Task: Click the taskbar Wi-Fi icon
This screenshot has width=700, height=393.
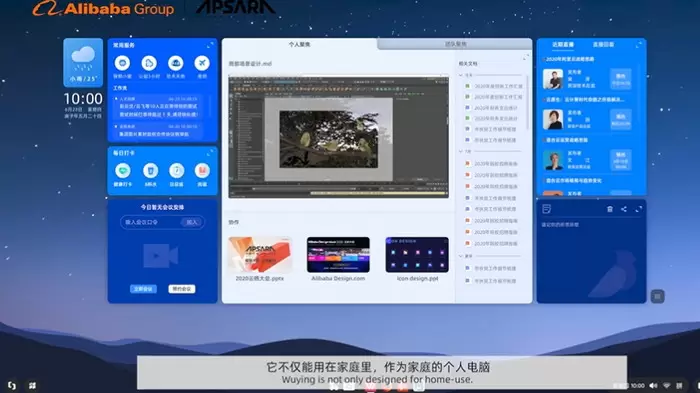Action: click(x=667, y=385)
